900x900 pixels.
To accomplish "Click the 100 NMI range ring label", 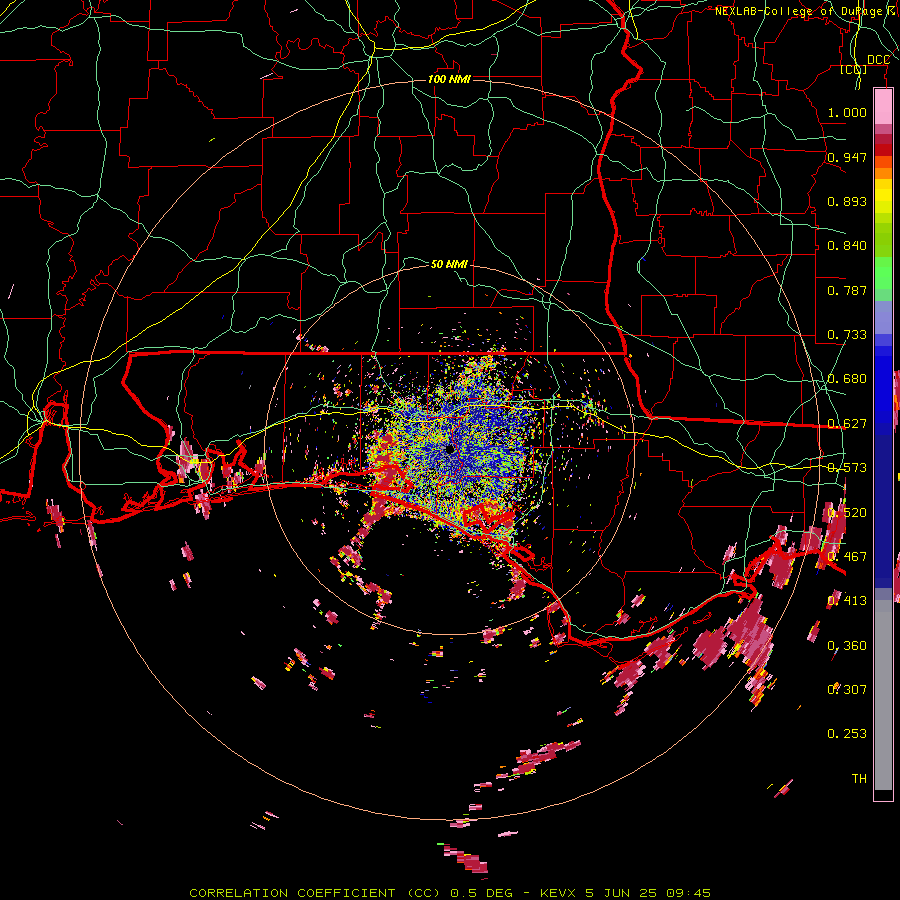I will coord(449,79).
